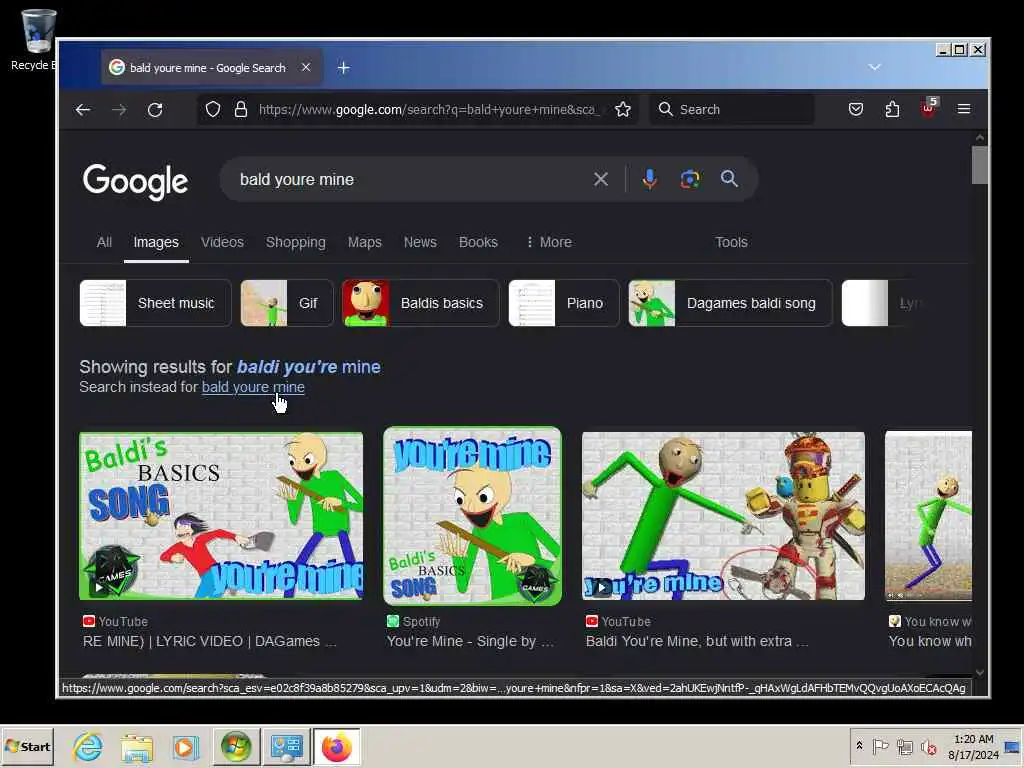Viewport: 1024px width, 768px height.
Task: Show hidden system tray icons
Action: pyautogui.click(x=859, y=746)
